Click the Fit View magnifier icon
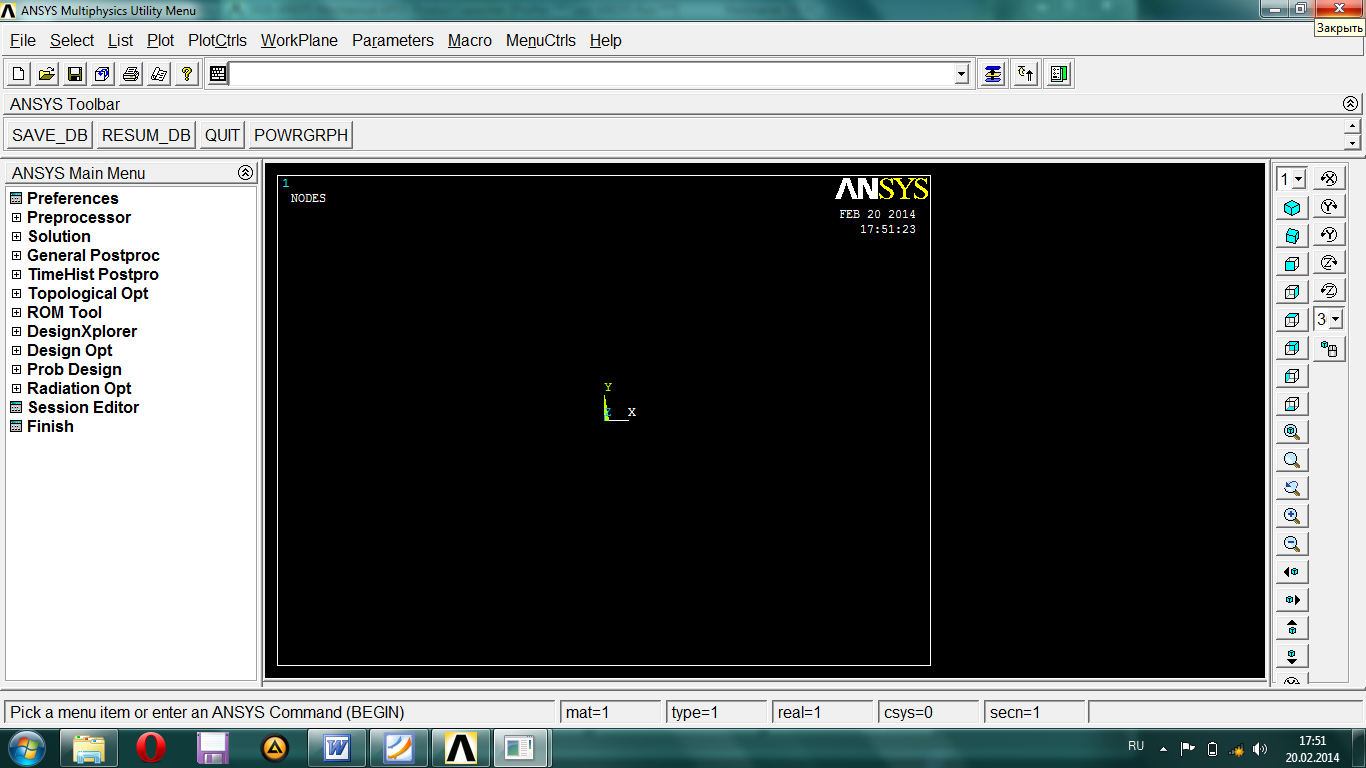 1292,432
